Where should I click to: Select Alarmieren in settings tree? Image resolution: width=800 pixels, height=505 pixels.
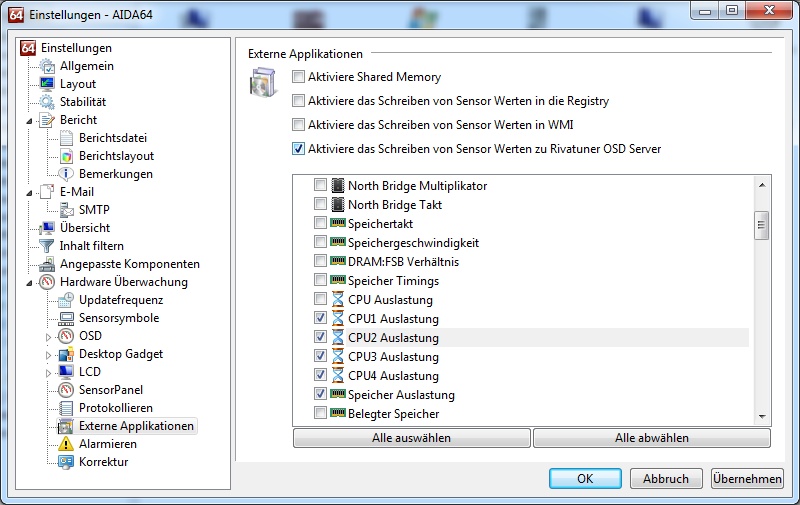click(x=108, y=444)
